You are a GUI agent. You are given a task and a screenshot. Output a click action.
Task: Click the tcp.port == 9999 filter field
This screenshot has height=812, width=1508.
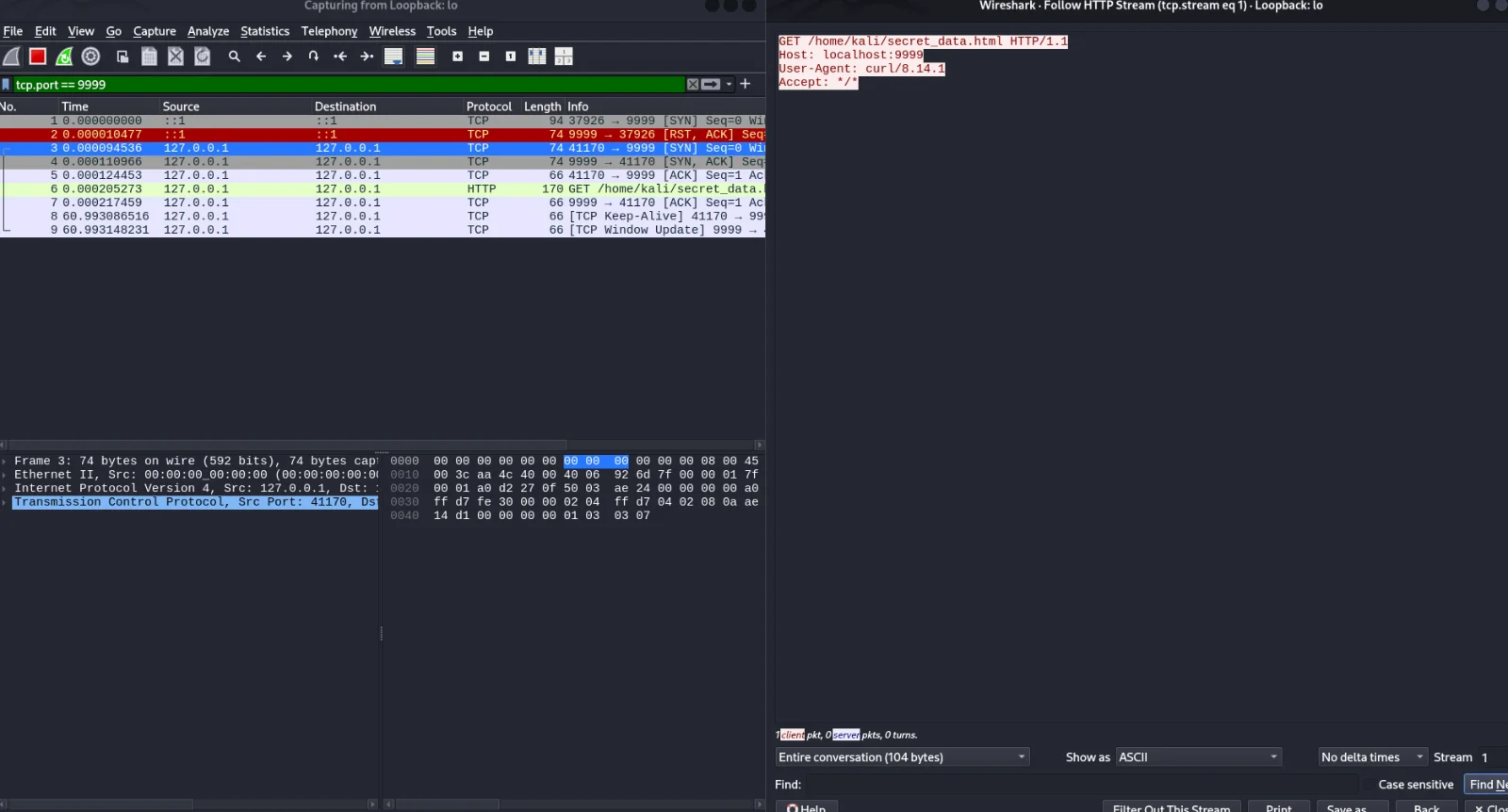tap(349, 85)
